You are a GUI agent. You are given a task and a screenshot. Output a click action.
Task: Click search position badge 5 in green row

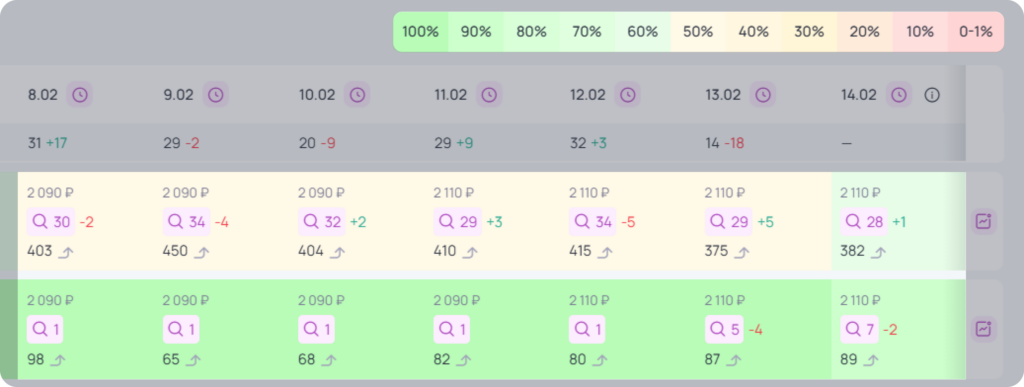click(724, 330)
